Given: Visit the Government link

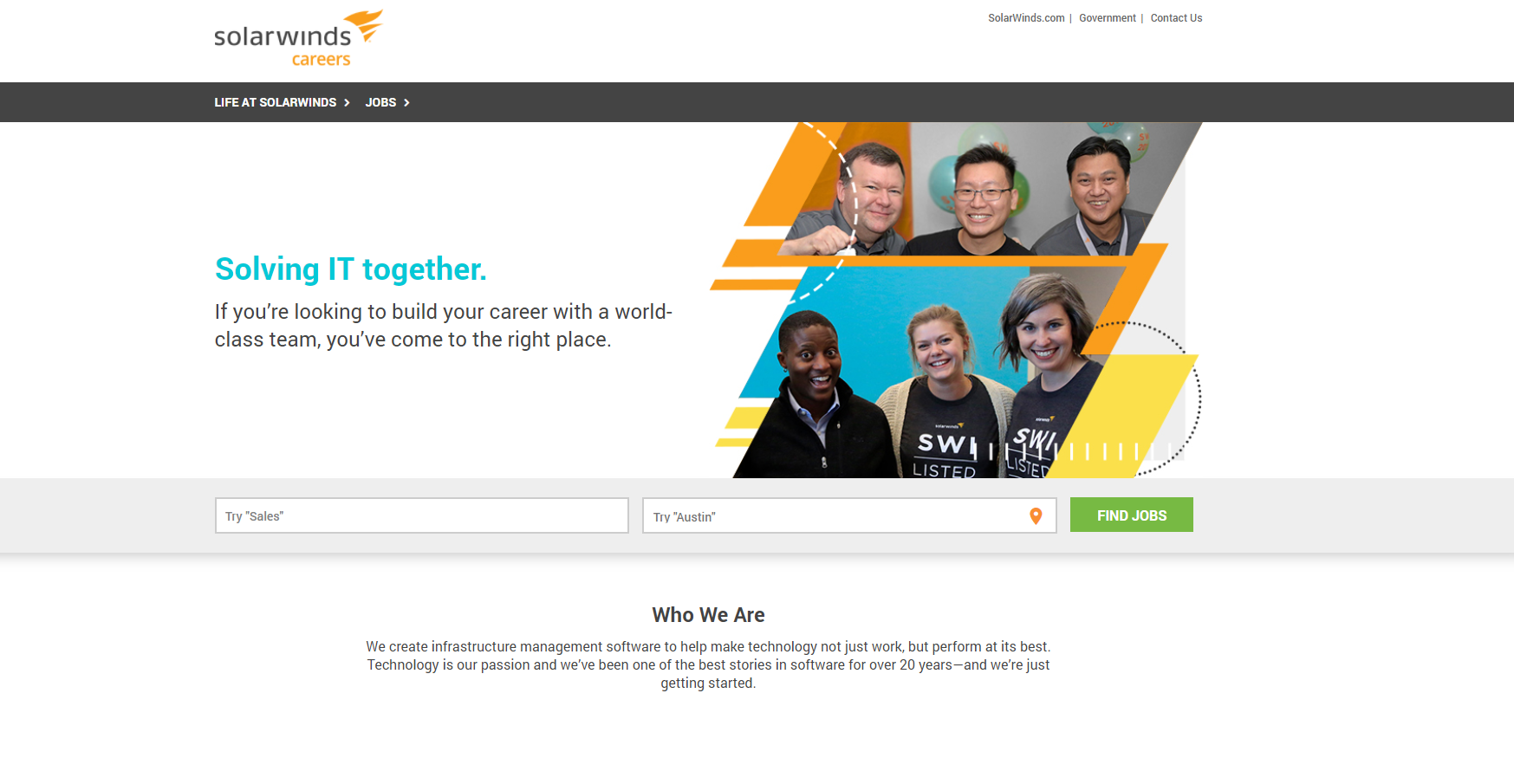Looking at the screenshot, I should (1108, 18).
